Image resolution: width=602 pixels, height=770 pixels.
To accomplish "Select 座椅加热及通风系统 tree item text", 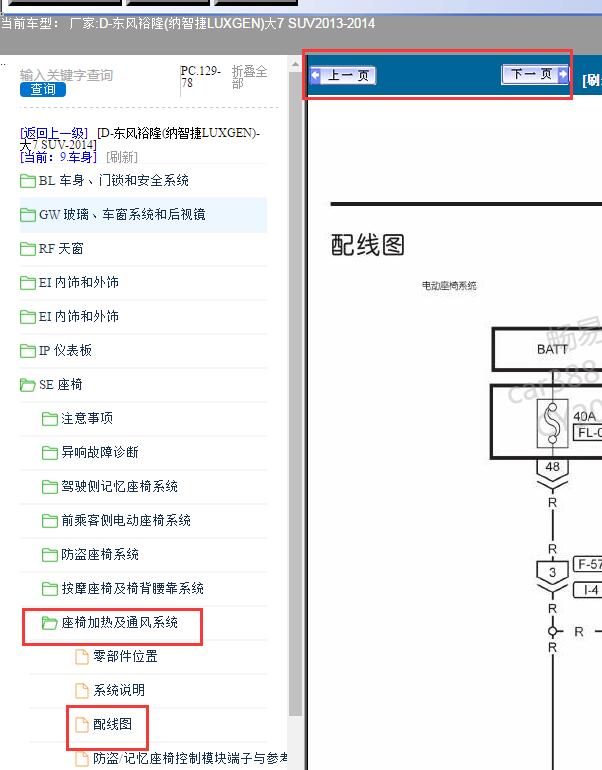I will tap(119, 623).
